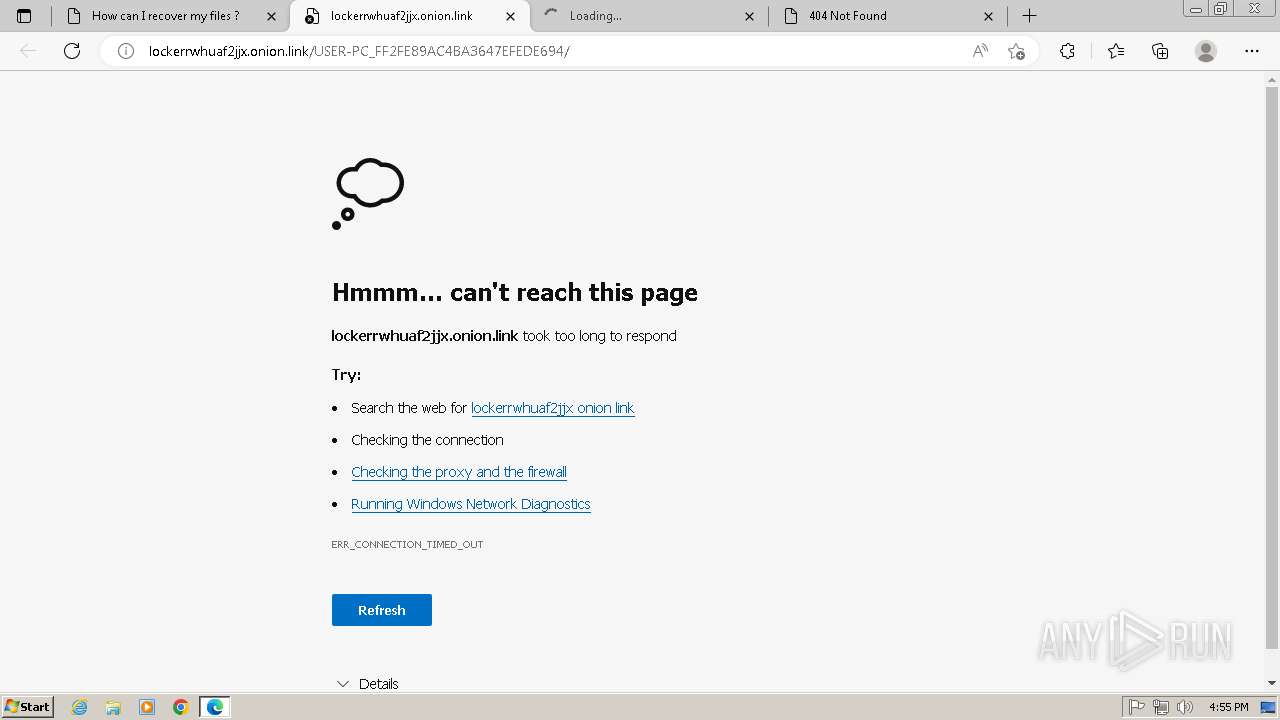1280x720 pixels.
Task: Click the blue Refresh button
Action: click(382, 610)
